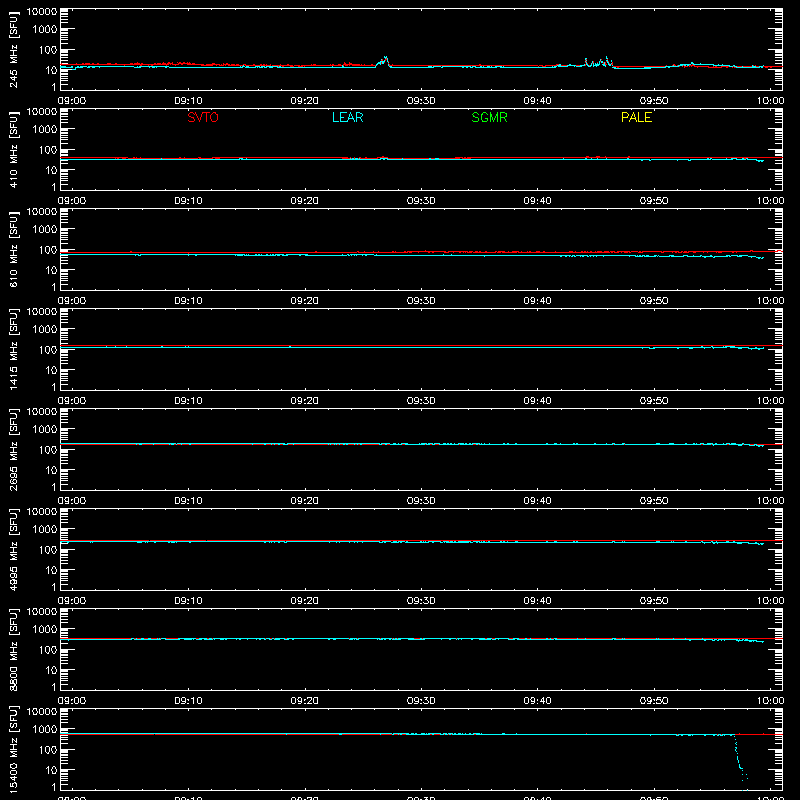Click the 10 tick on 15400 MHz axis
Screen dimensions: 800x800
[x=51, y=770]
